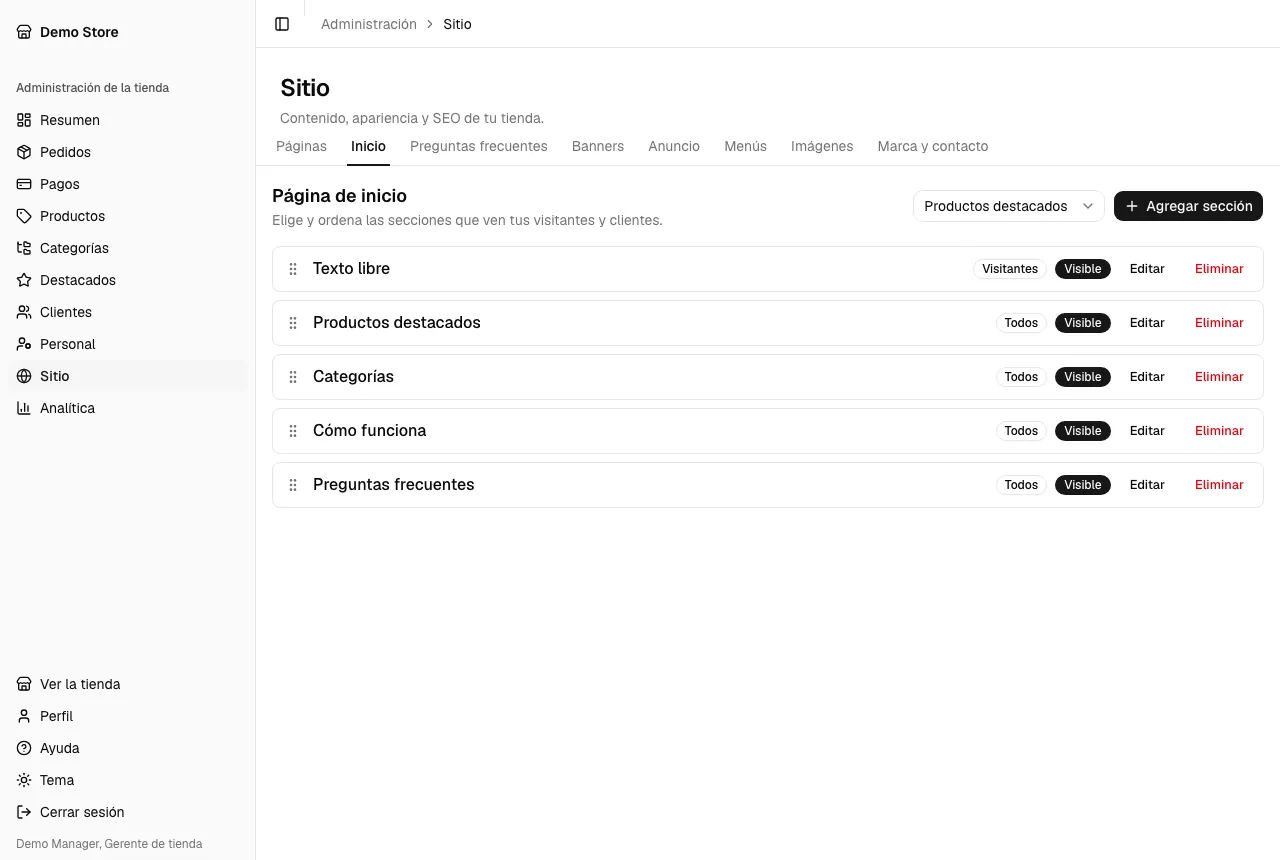Viewport: 1280px width, 860px height.
Task: Switch to the Banners tab
Action: 598,146
